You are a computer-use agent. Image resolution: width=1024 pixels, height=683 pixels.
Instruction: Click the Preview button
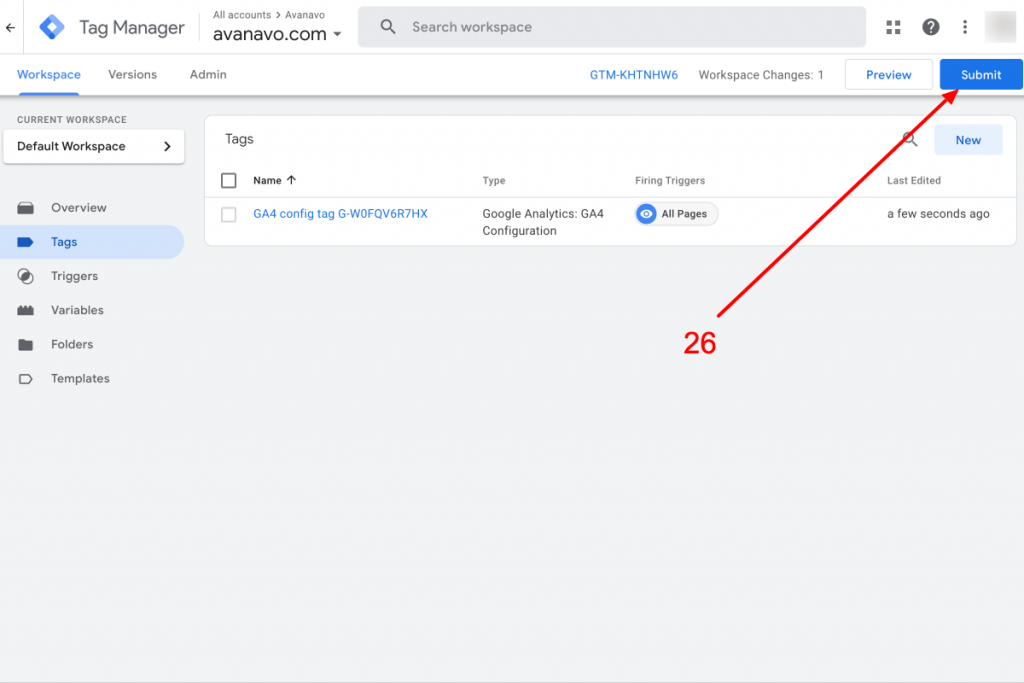coord(888,74)
